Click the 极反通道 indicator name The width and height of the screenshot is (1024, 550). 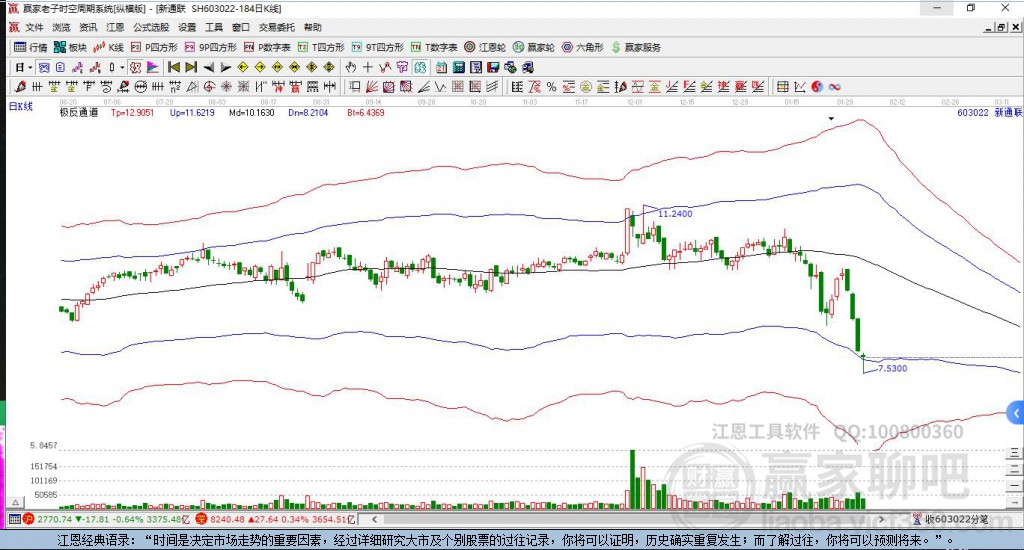78,112
